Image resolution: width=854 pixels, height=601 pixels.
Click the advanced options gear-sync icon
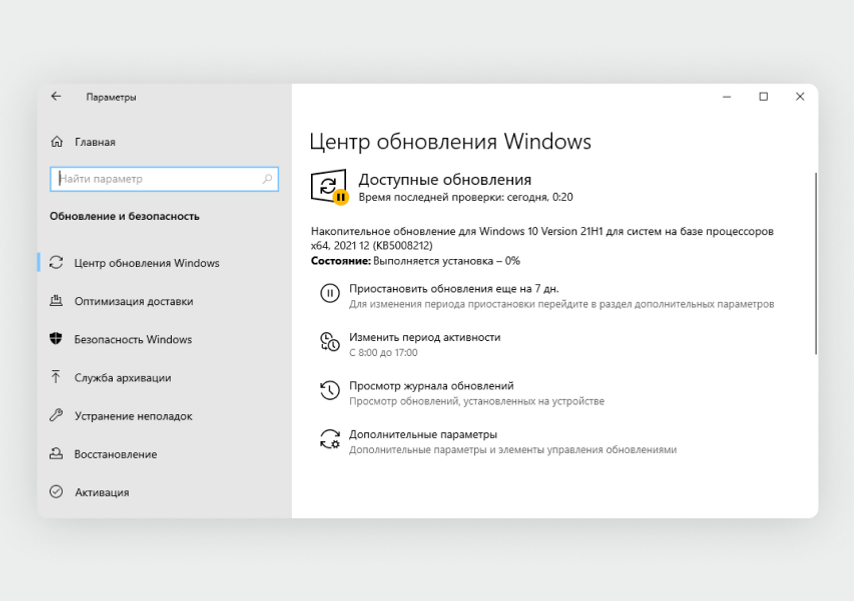(x=330, y=439)
